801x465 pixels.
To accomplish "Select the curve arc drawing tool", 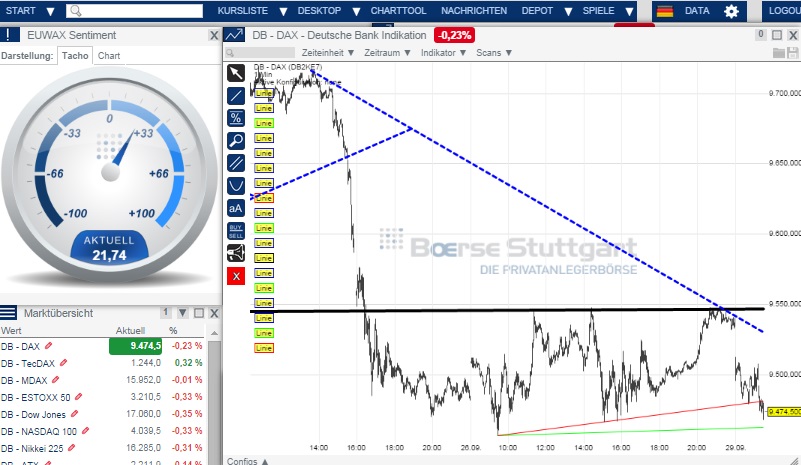I will (x=235, y=185).
